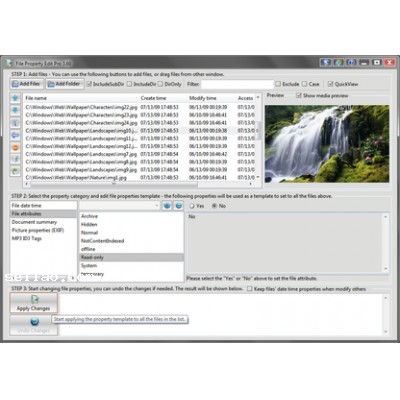Select the Nature\img1.jpg file row
400x400 pixels.
139,177
